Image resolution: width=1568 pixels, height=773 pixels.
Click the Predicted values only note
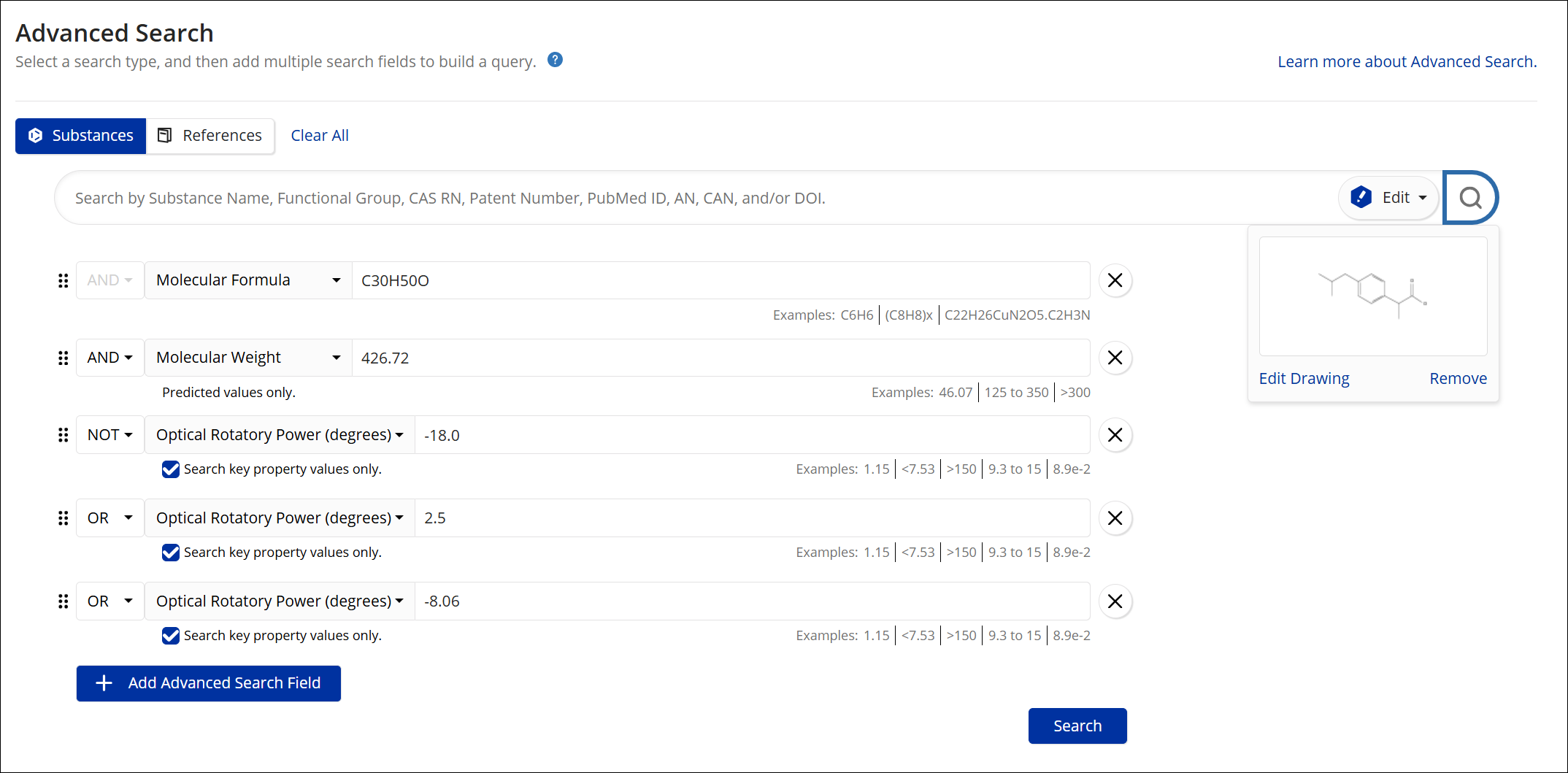(228, 393)
